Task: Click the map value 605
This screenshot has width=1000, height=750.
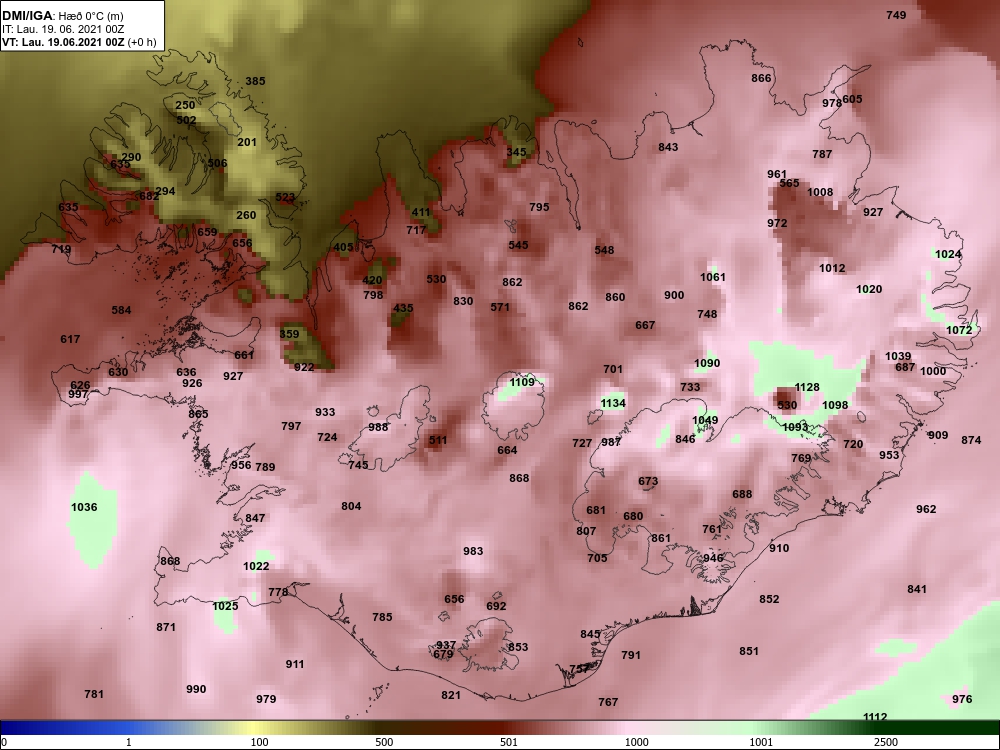Action: click(x=853, y=99)
